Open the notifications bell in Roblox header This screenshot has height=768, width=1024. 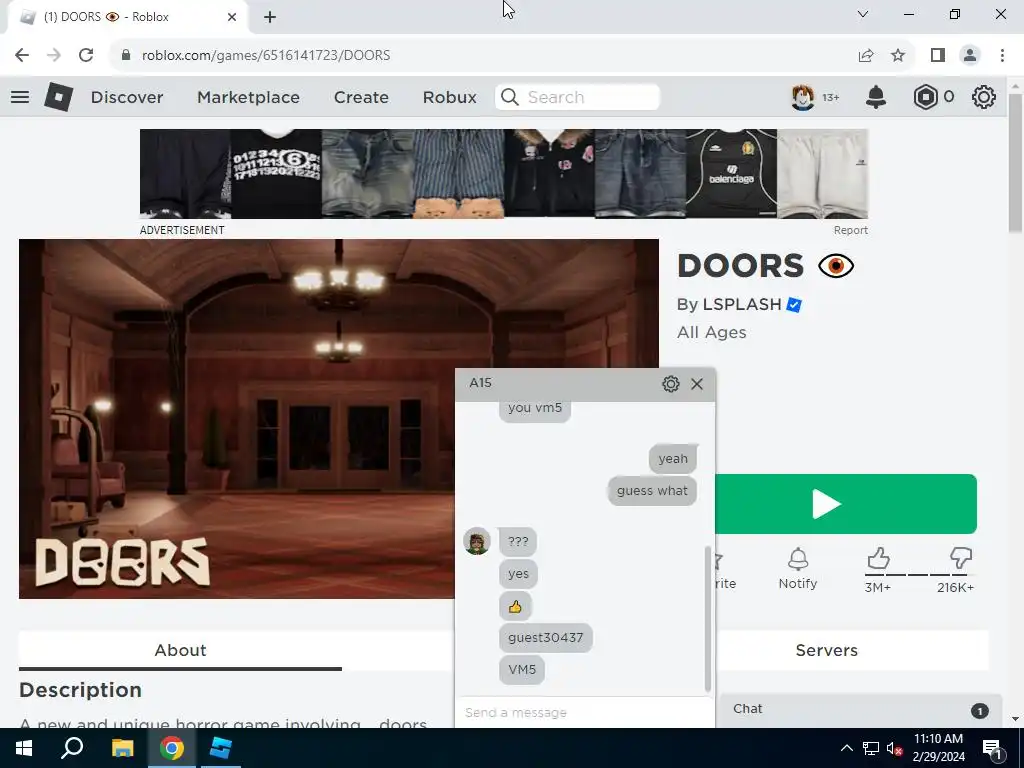point(876,97)
